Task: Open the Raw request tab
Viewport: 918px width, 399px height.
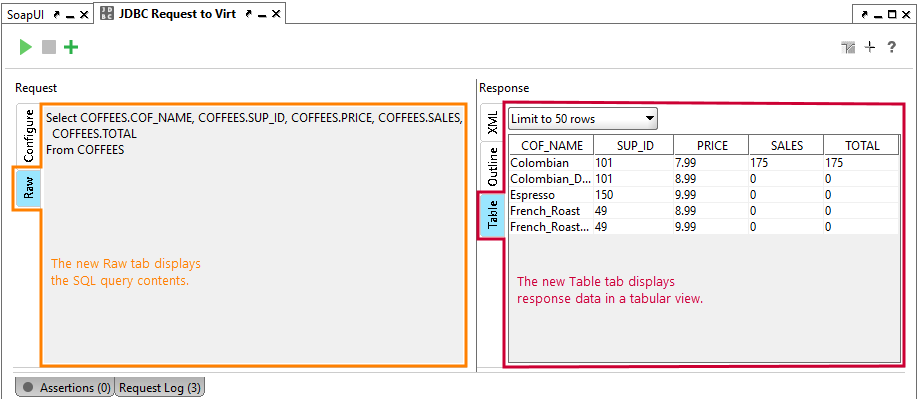Action: pyautogui.click(x=28, y=188)
